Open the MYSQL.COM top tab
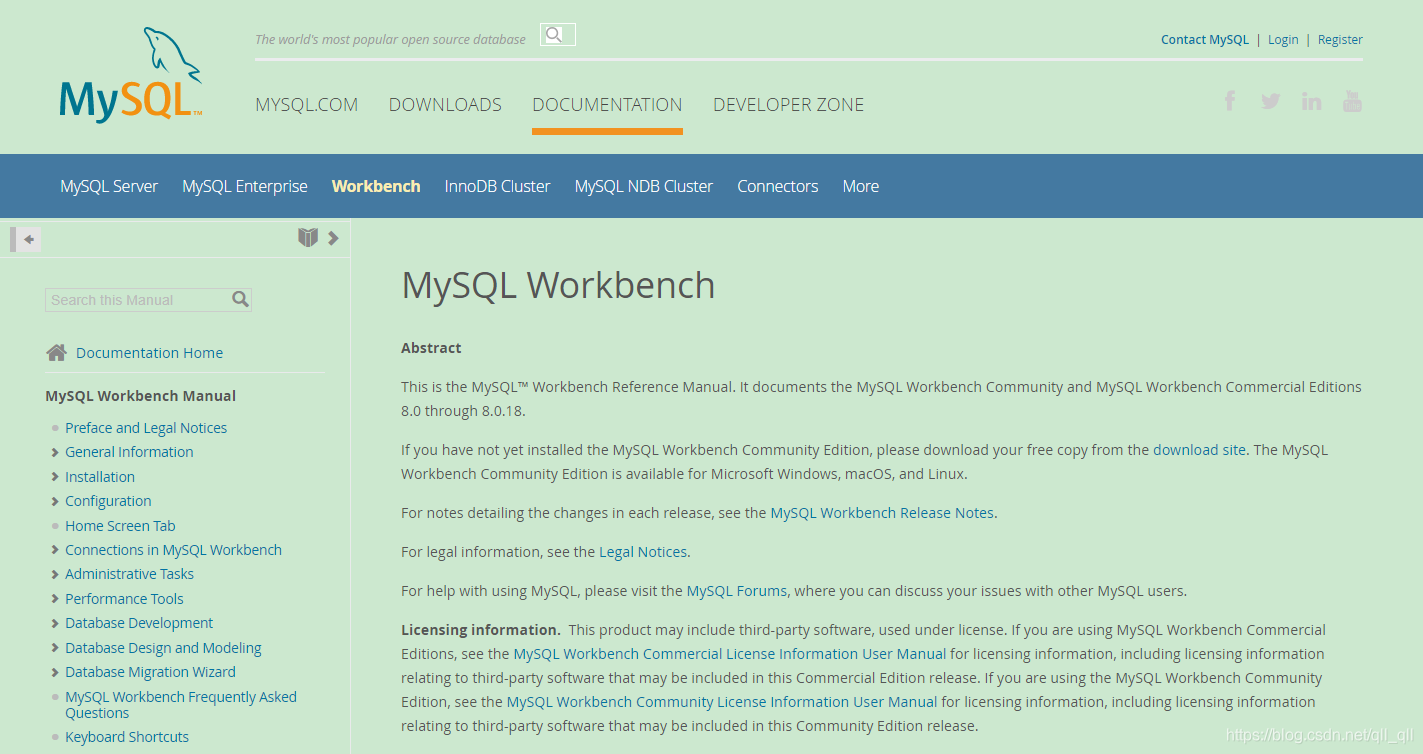 306,104
